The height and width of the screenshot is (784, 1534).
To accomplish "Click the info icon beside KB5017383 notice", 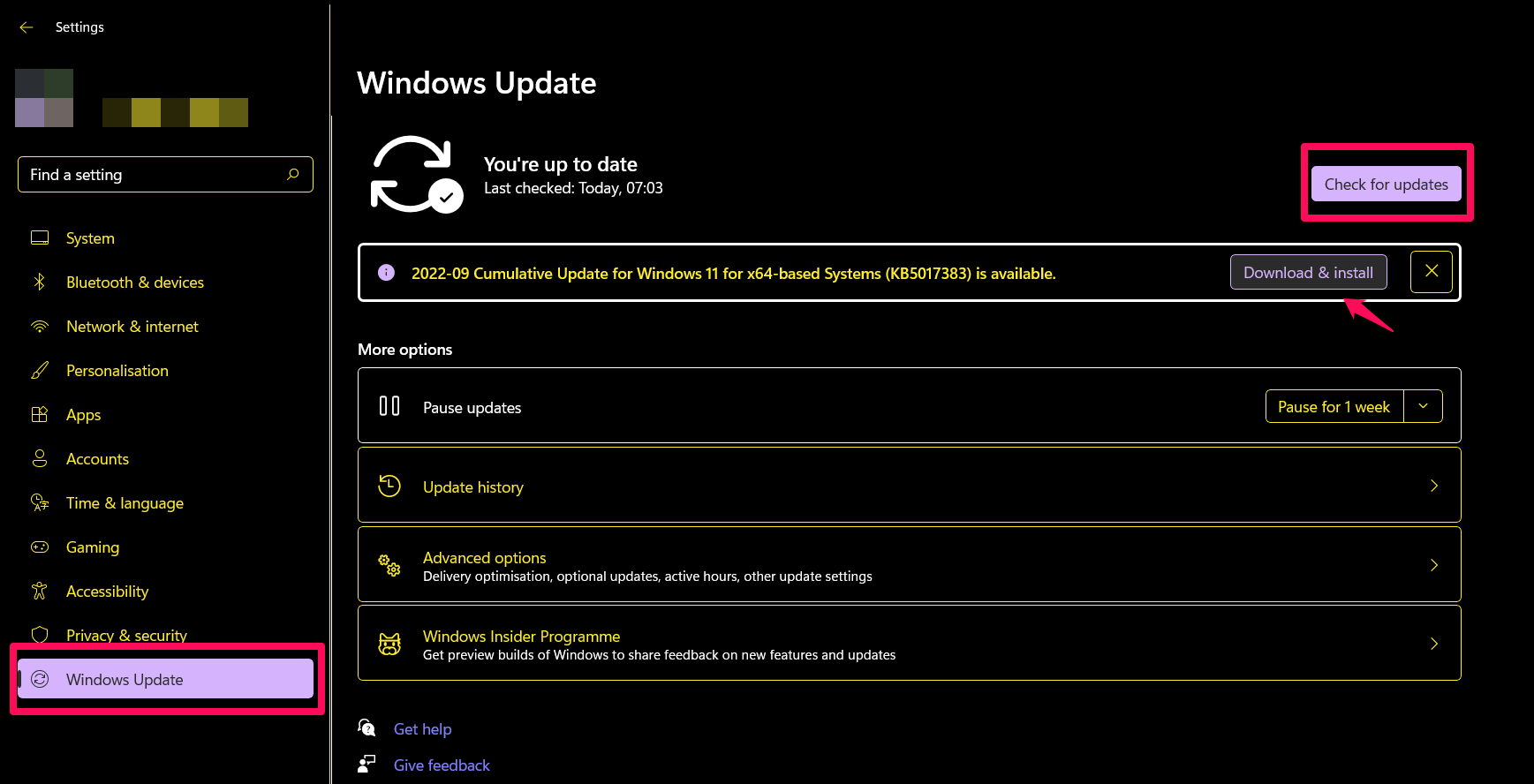I will [x=386, y=273].
